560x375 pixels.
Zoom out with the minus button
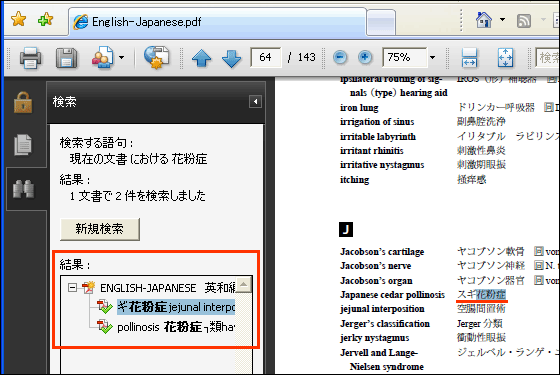[x=340, y=57]
